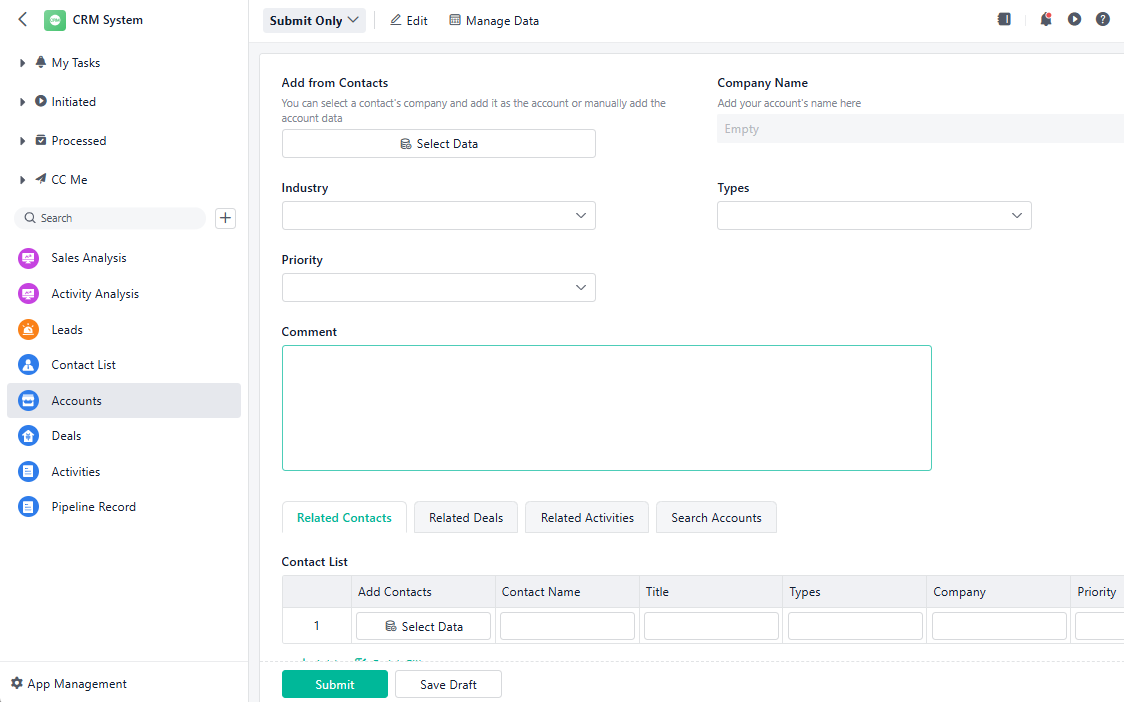Click Select Data under Add from Contacts
This screenshot has width=1124, height=702.
click(439, 143)
